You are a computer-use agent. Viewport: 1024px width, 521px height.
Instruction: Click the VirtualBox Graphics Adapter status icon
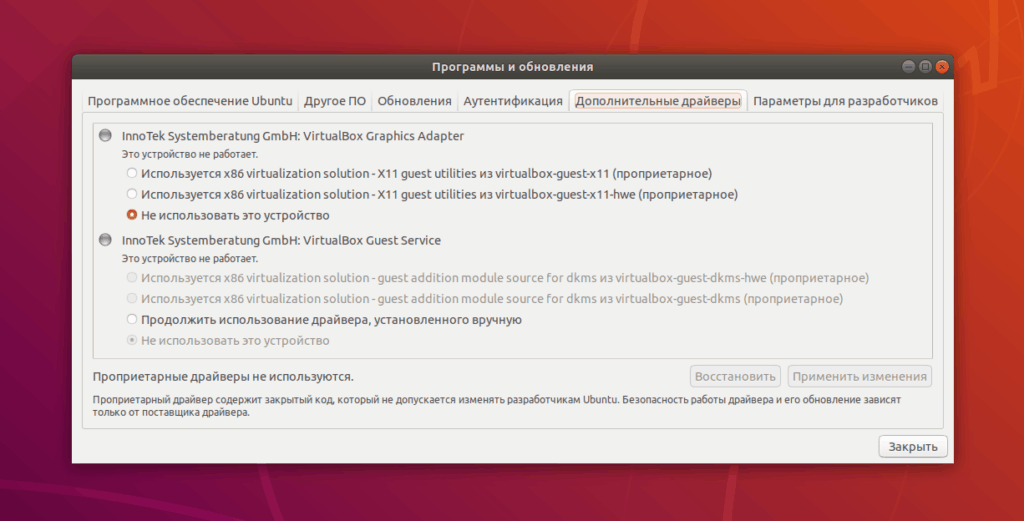click(106, 135)
